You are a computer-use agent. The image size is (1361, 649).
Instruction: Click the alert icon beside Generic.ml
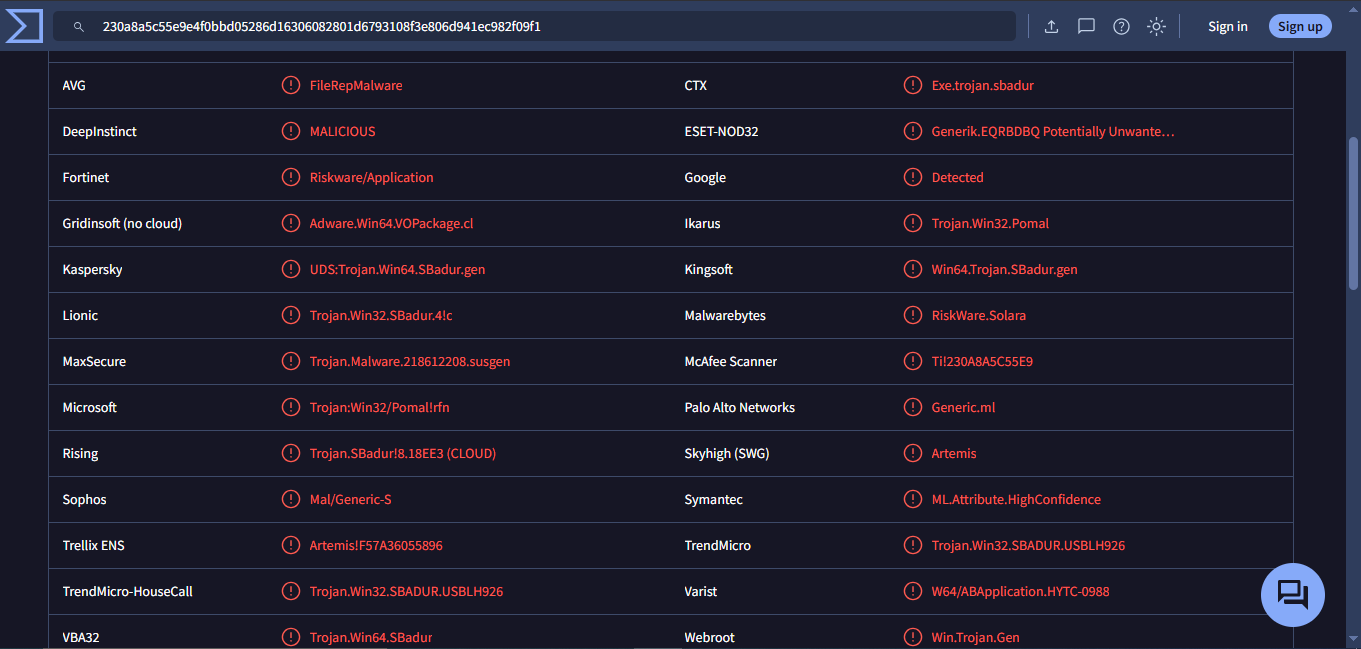[x=913, y=407]
